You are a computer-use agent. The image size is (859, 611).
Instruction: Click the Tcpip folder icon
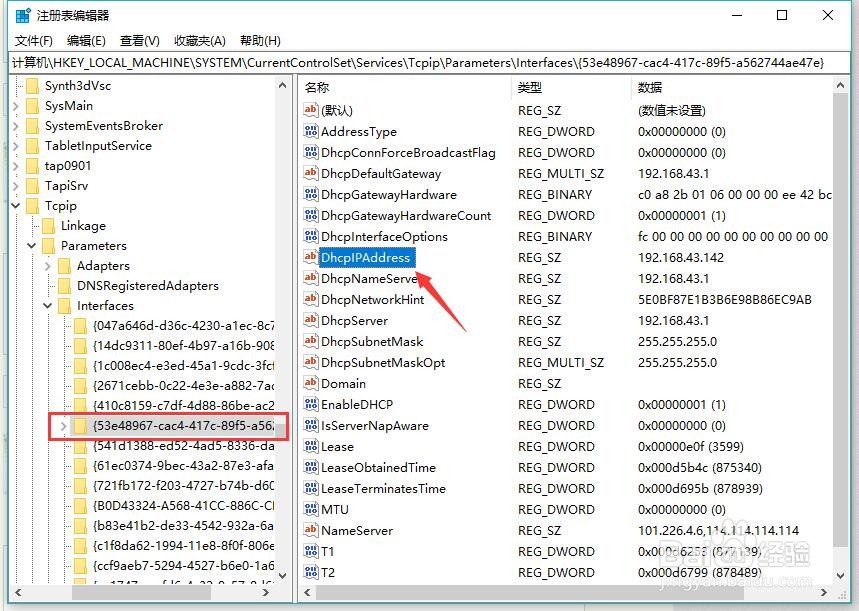point(33,205)
